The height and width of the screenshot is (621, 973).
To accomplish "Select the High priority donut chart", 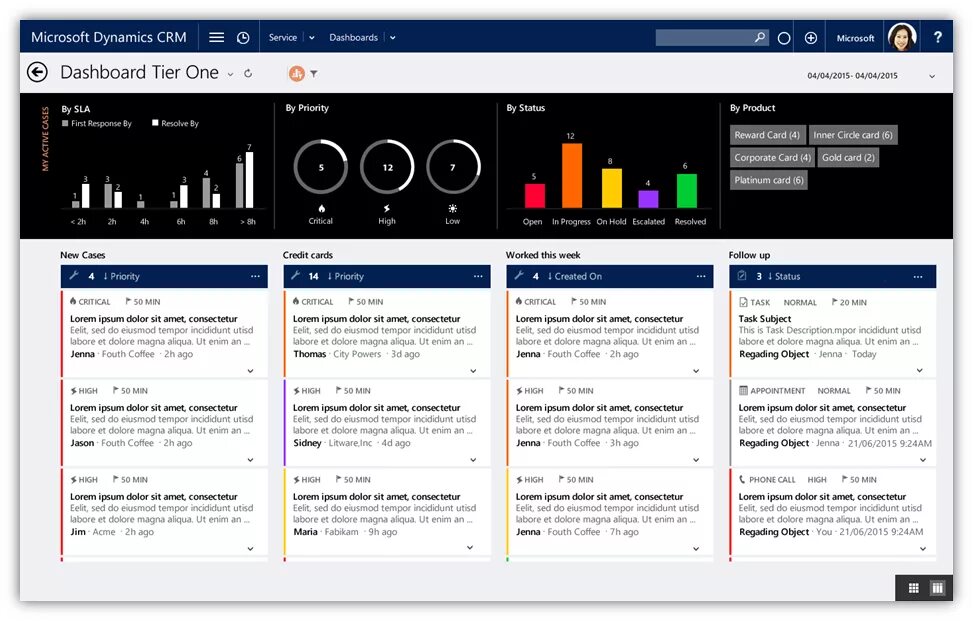I will [x=387, y=167].
